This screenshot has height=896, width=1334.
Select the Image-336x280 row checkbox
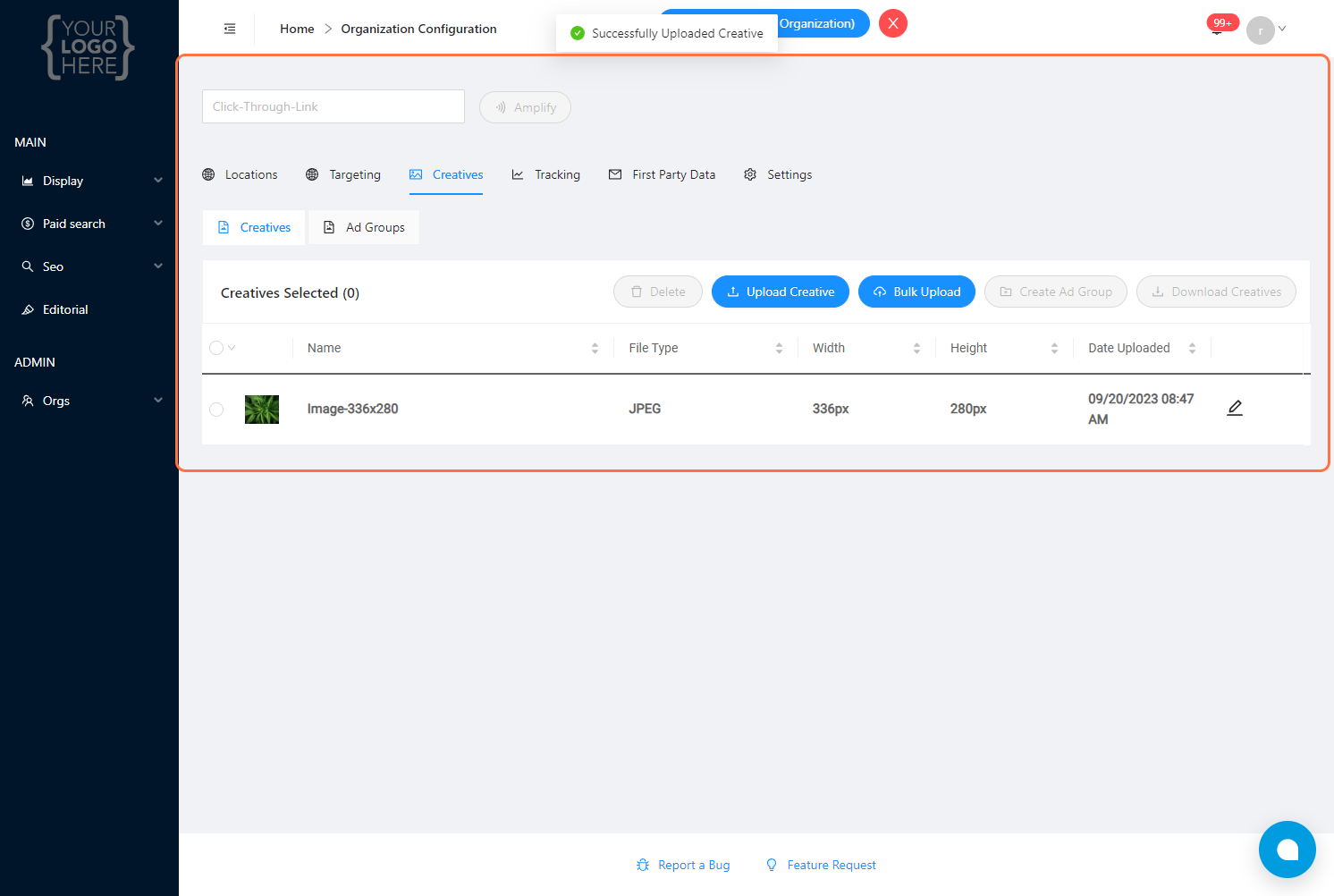pos(216,410)
